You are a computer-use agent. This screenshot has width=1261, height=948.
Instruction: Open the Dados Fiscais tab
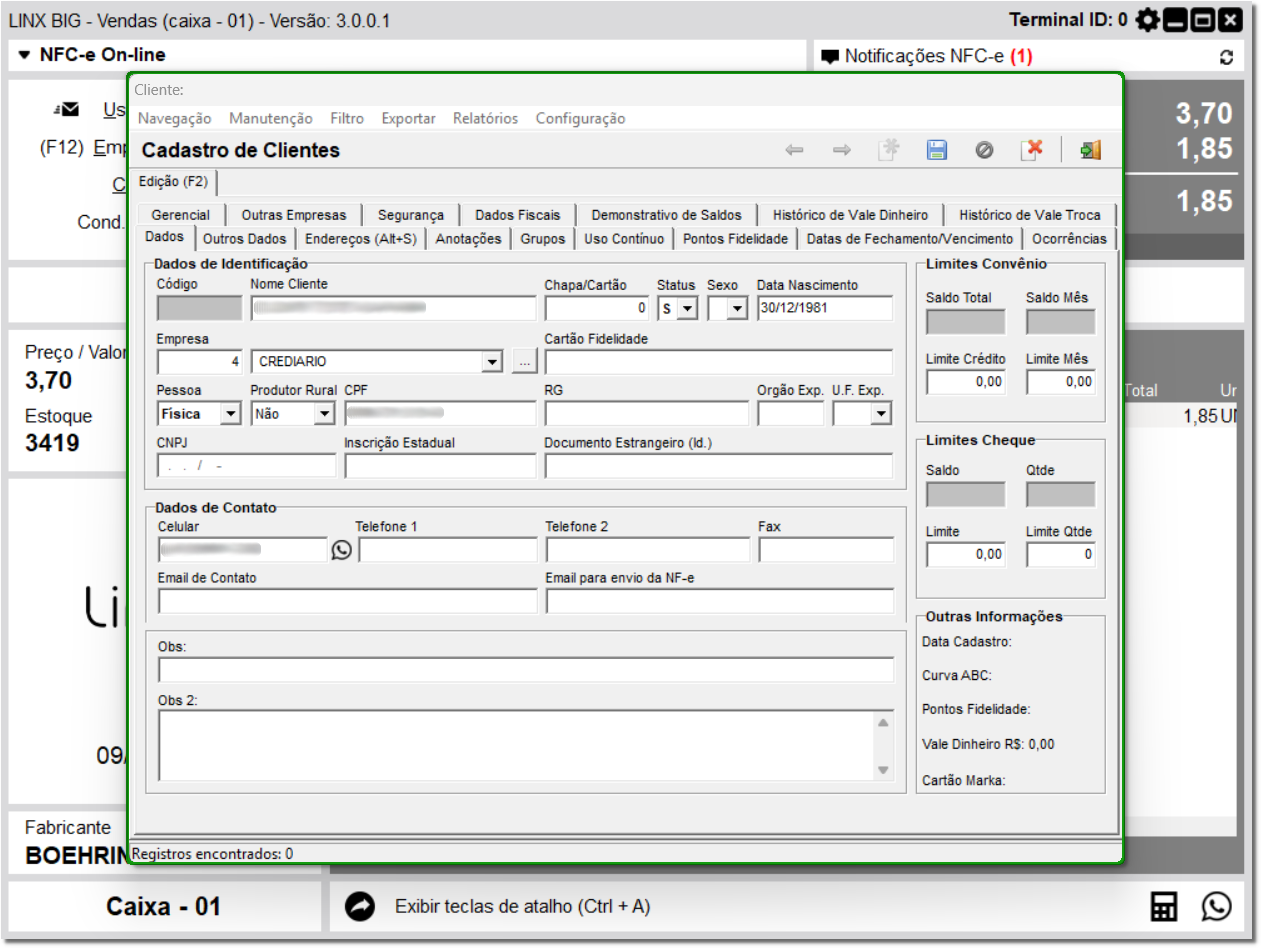point(518,215)
